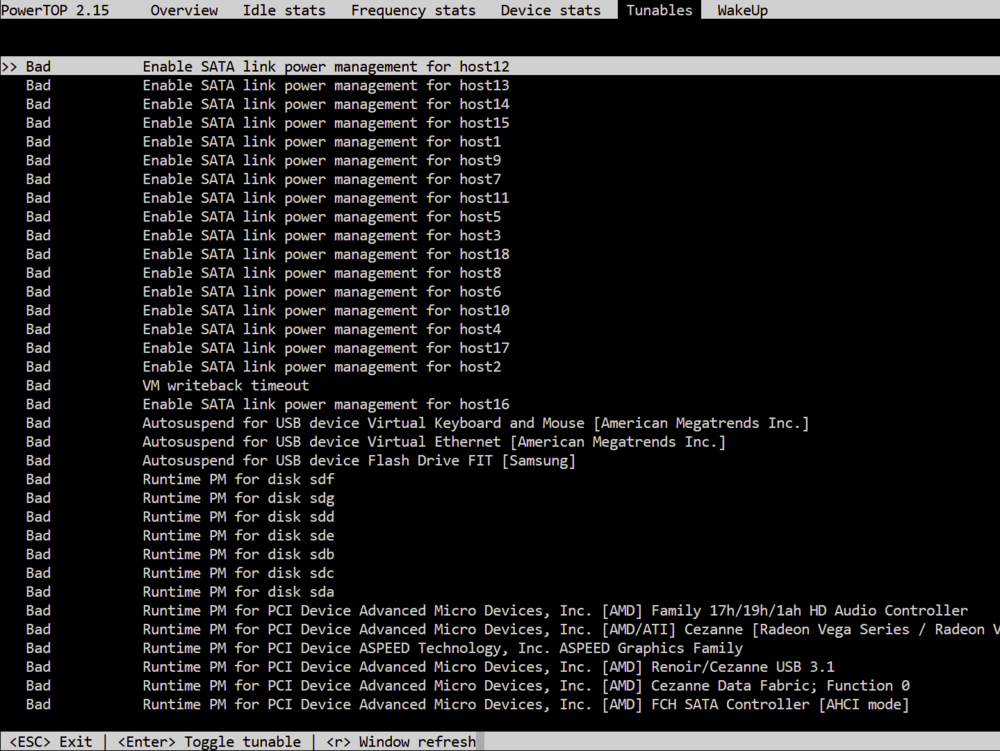
Task: Select SATA link power management for host17
Action: tap(326, 348)
